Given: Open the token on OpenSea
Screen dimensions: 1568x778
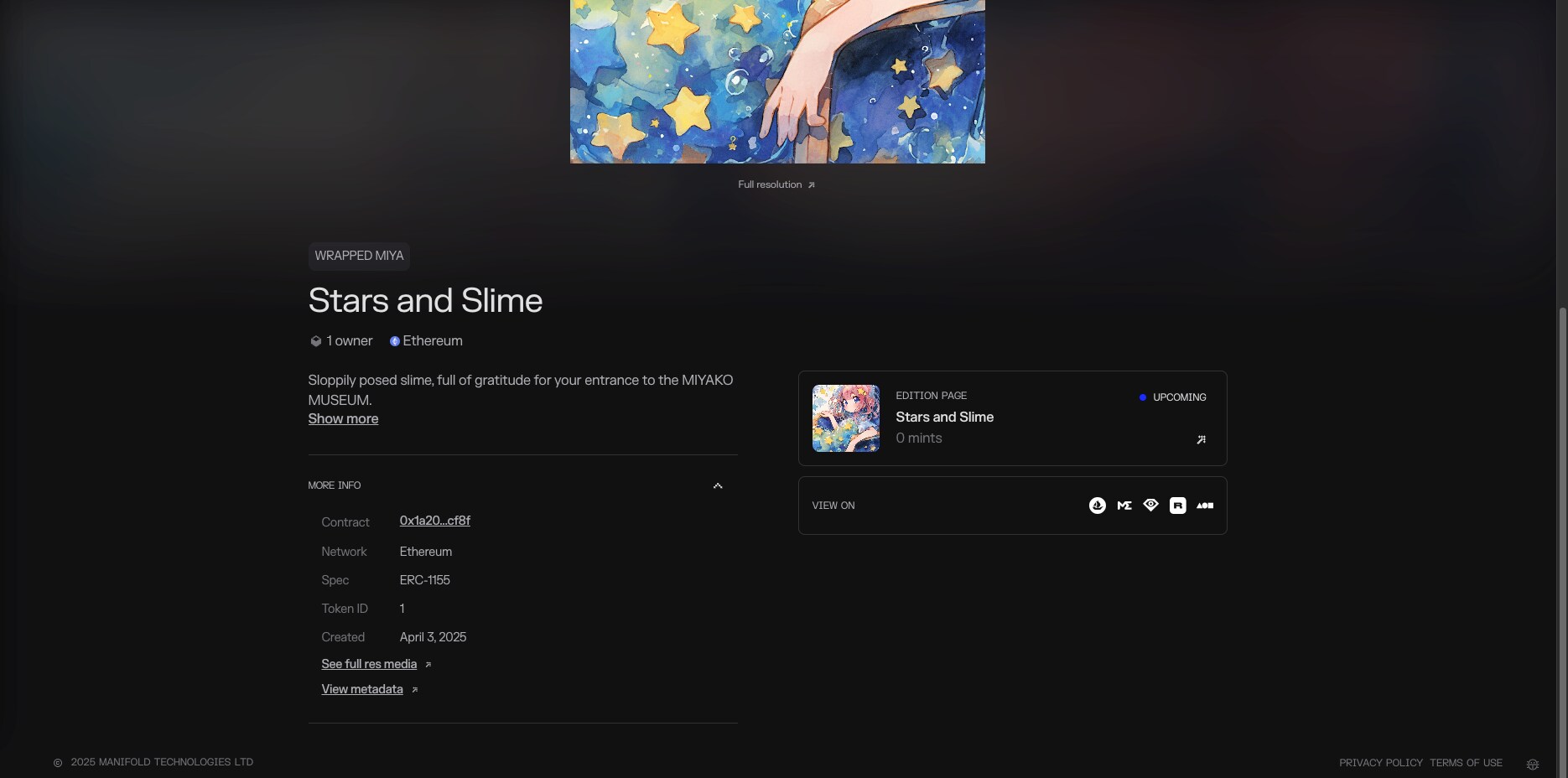Looking at the screenshot, I should (1097, 506).
